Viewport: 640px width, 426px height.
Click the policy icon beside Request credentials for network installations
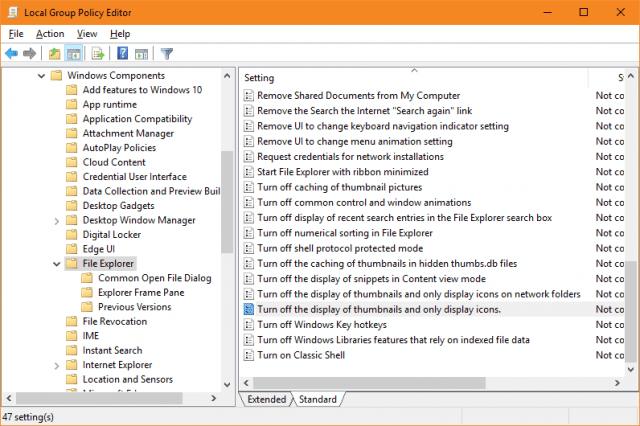point(249,157)
